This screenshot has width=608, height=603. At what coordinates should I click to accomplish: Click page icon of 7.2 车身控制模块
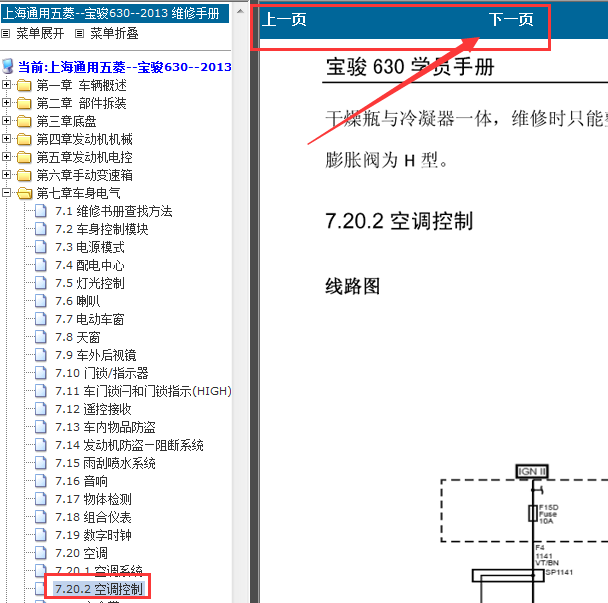pyautogui.click(x=41, y=229)
